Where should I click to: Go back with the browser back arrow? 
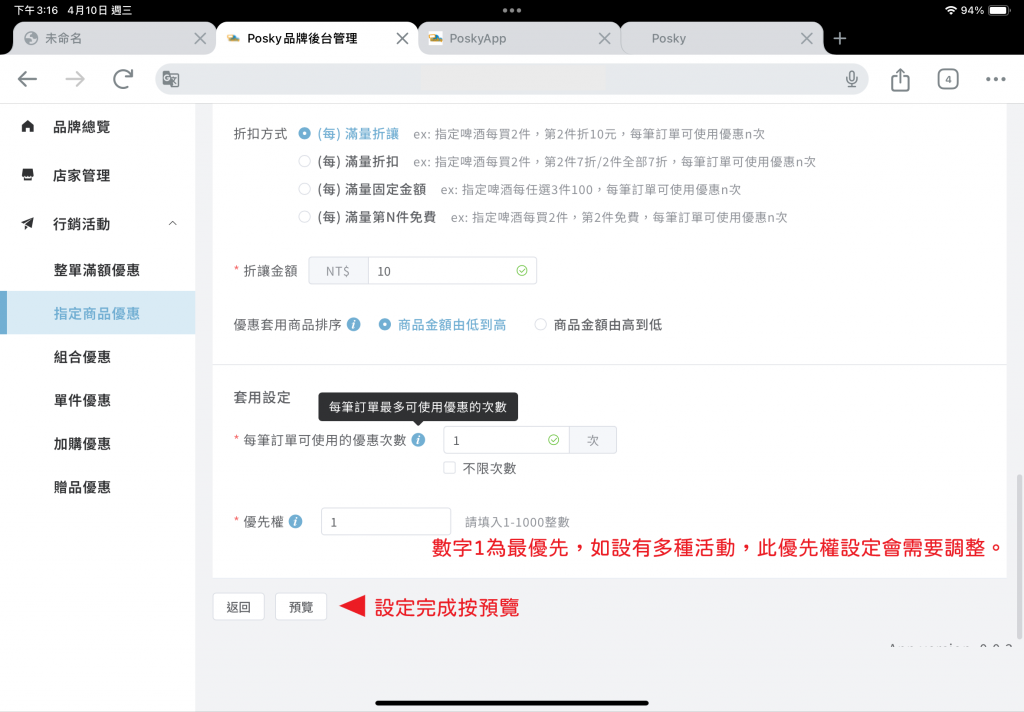[27, 80]
